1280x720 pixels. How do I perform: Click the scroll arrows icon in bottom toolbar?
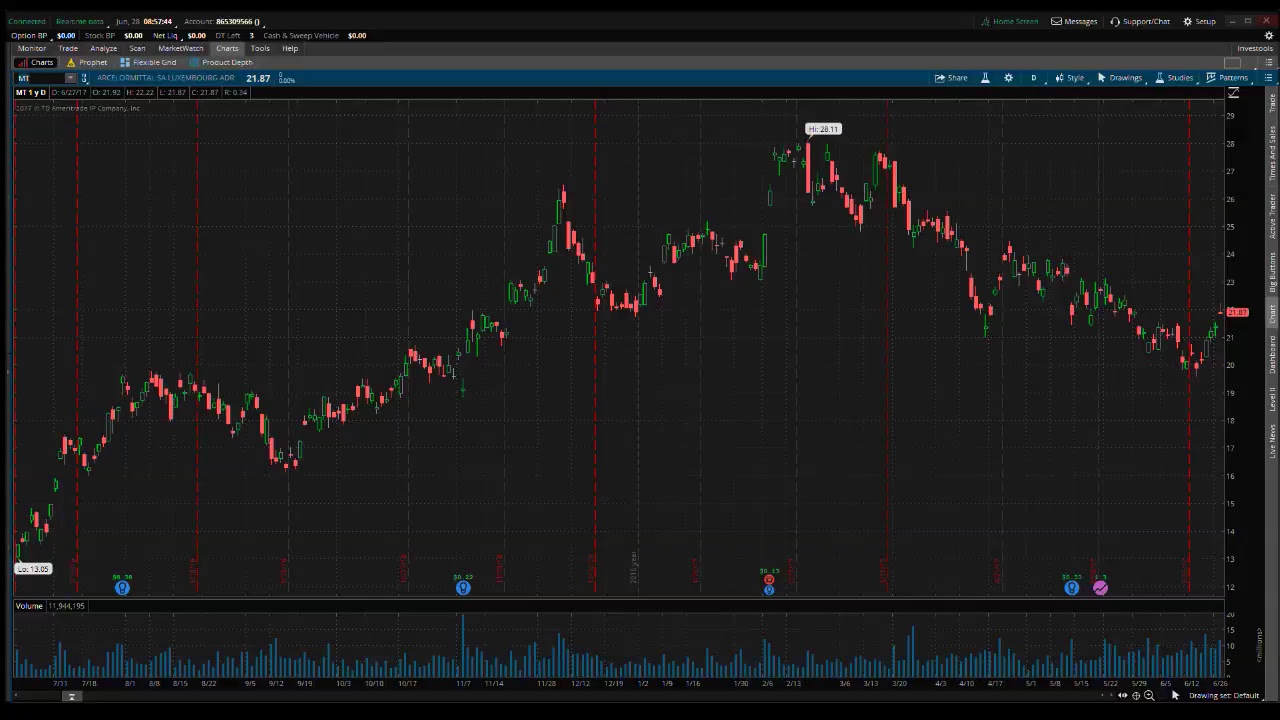coord(1122,695)
